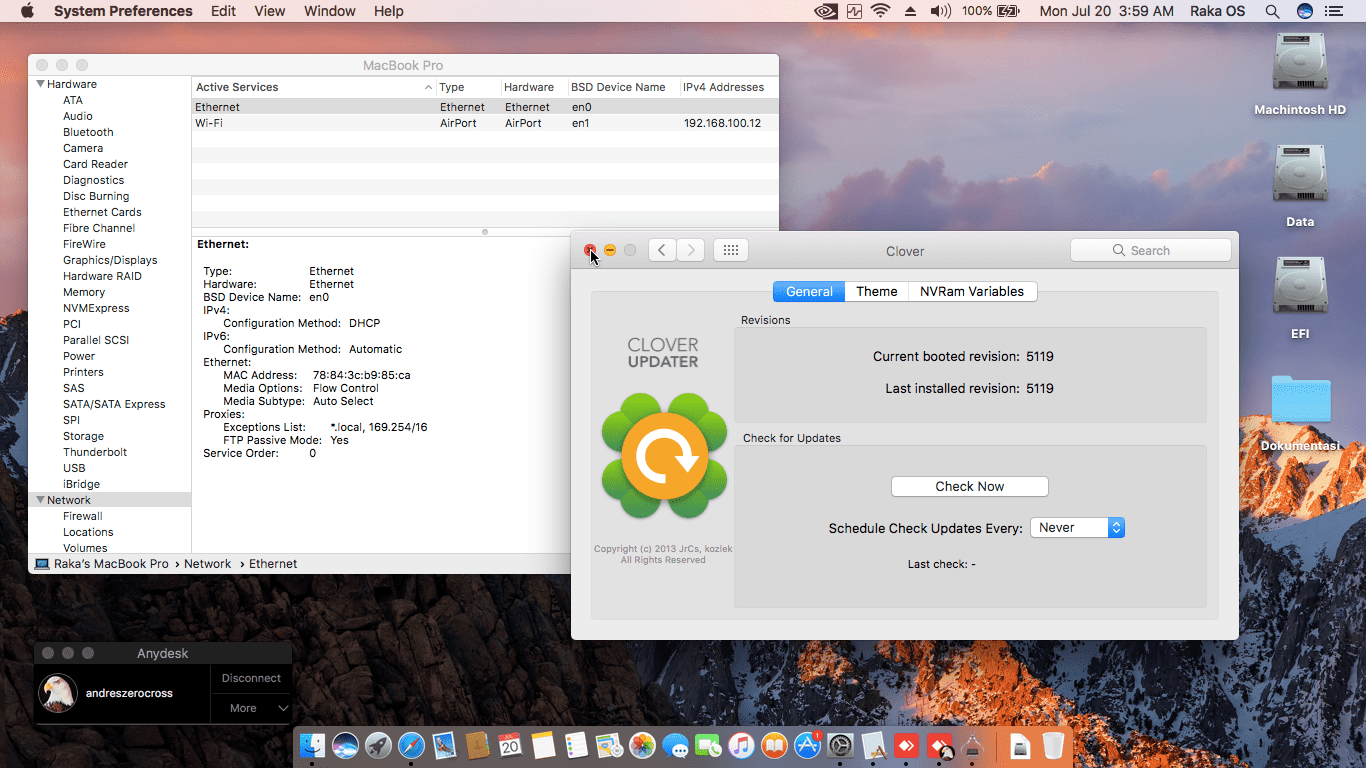Click the Check Now button
Screen dimensions: 1366x768
click(970, 486)
